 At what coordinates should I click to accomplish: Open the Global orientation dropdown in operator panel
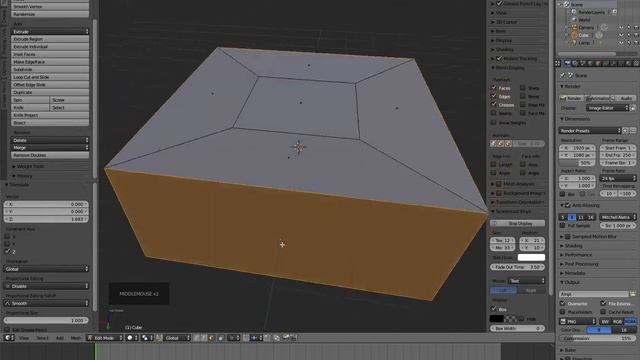(x=46, y=269)
